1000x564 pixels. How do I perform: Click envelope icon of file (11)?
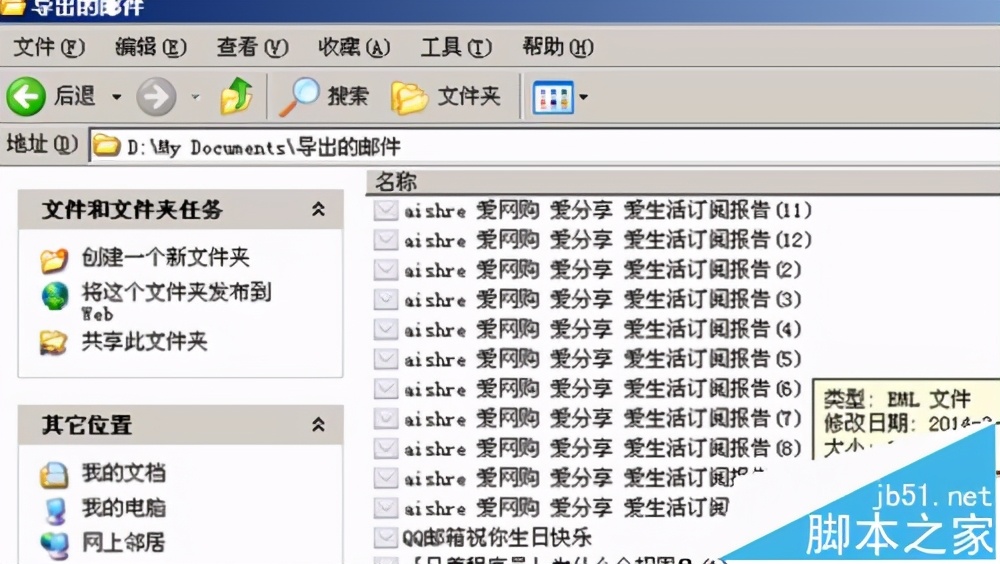point(386,210)
